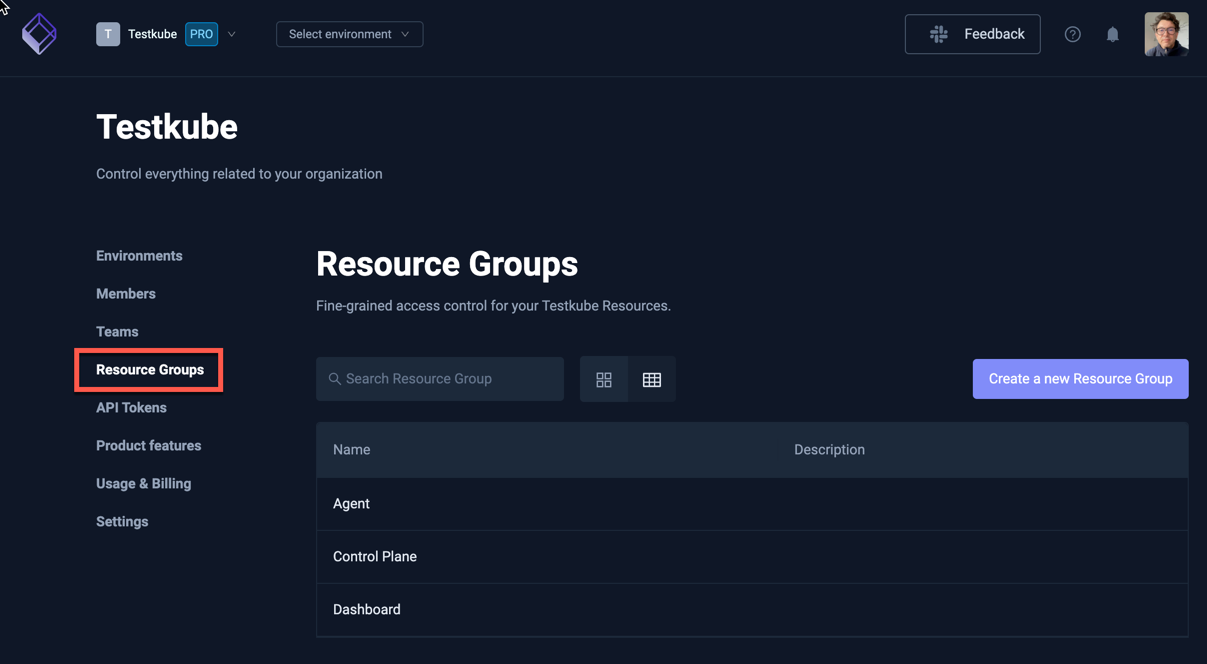Expand the Testkube organization chevron
1207x664 pixels.
point(232,34)
